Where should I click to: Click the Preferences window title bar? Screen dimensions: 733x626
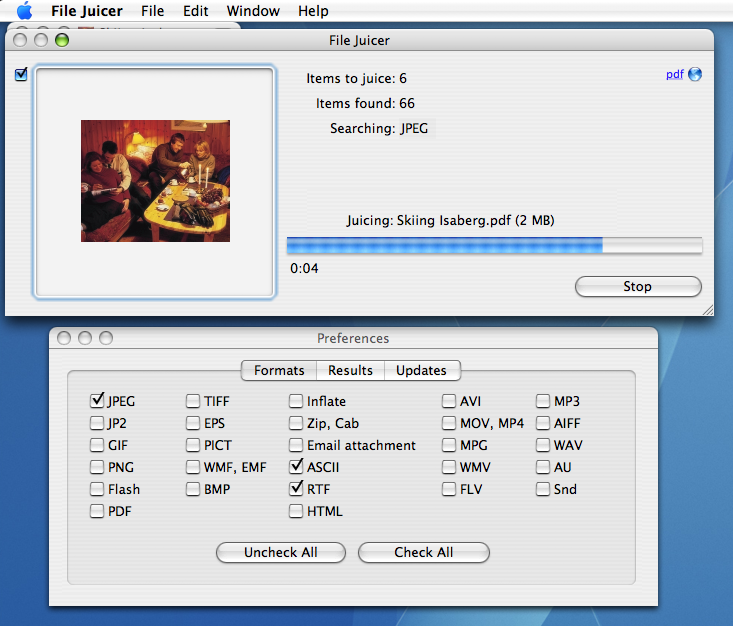353,338
